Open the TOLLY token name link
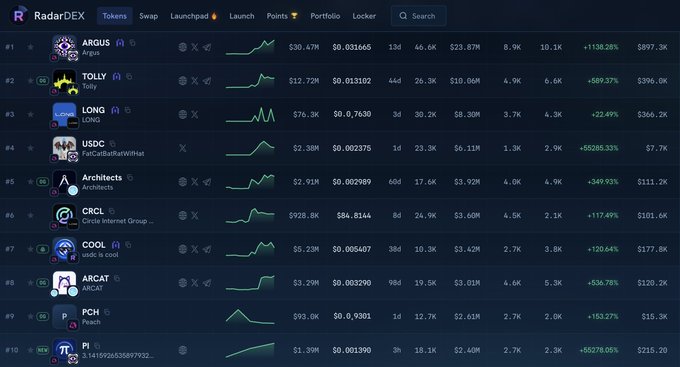 coord(94,76)
